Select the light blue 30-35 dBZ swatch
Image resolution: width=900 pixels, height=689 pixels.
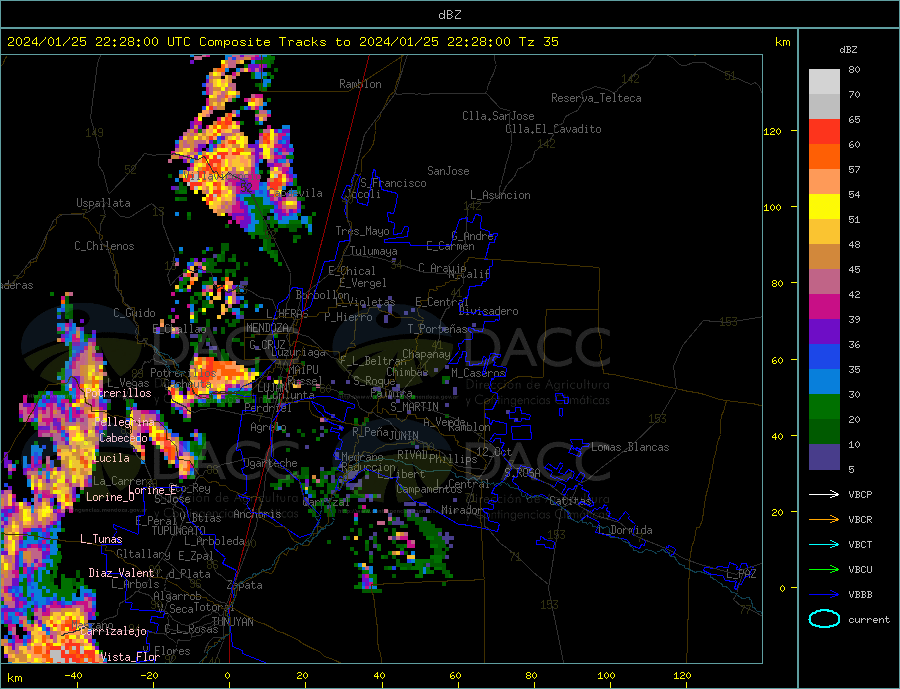point(824,382)
